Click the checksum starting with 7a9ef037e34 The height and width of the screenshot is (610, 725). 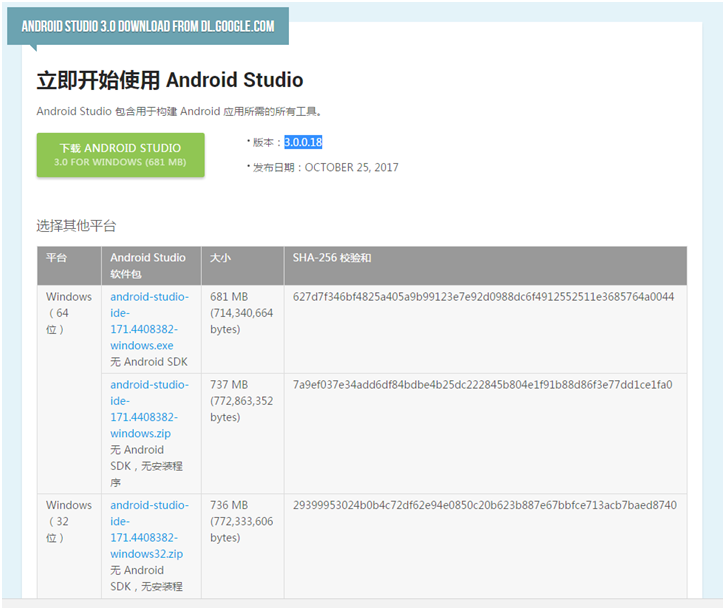pyautogui.click(x=482, y=385)
